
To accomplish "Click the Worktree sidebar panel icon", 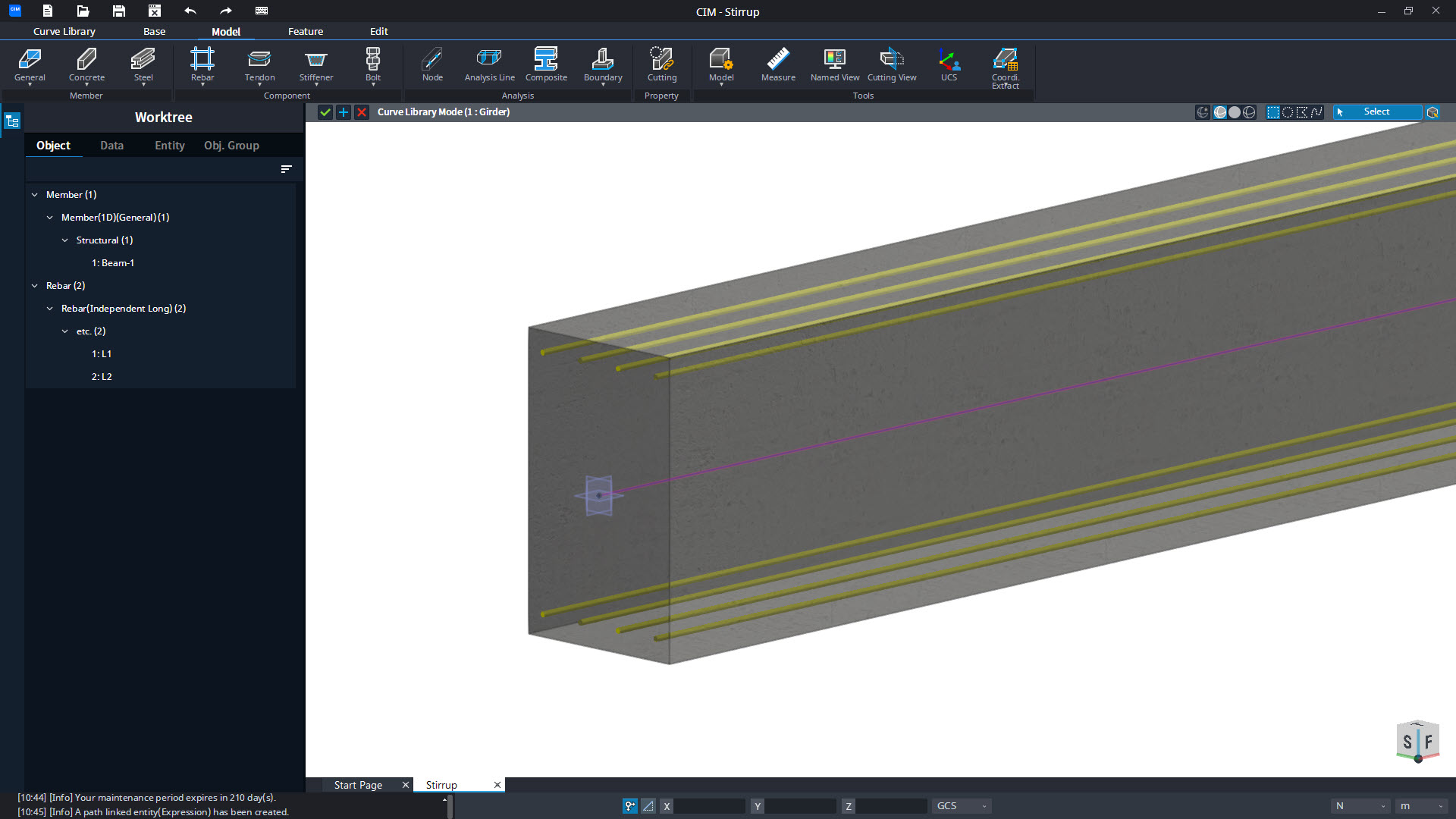I will point(12,121).
